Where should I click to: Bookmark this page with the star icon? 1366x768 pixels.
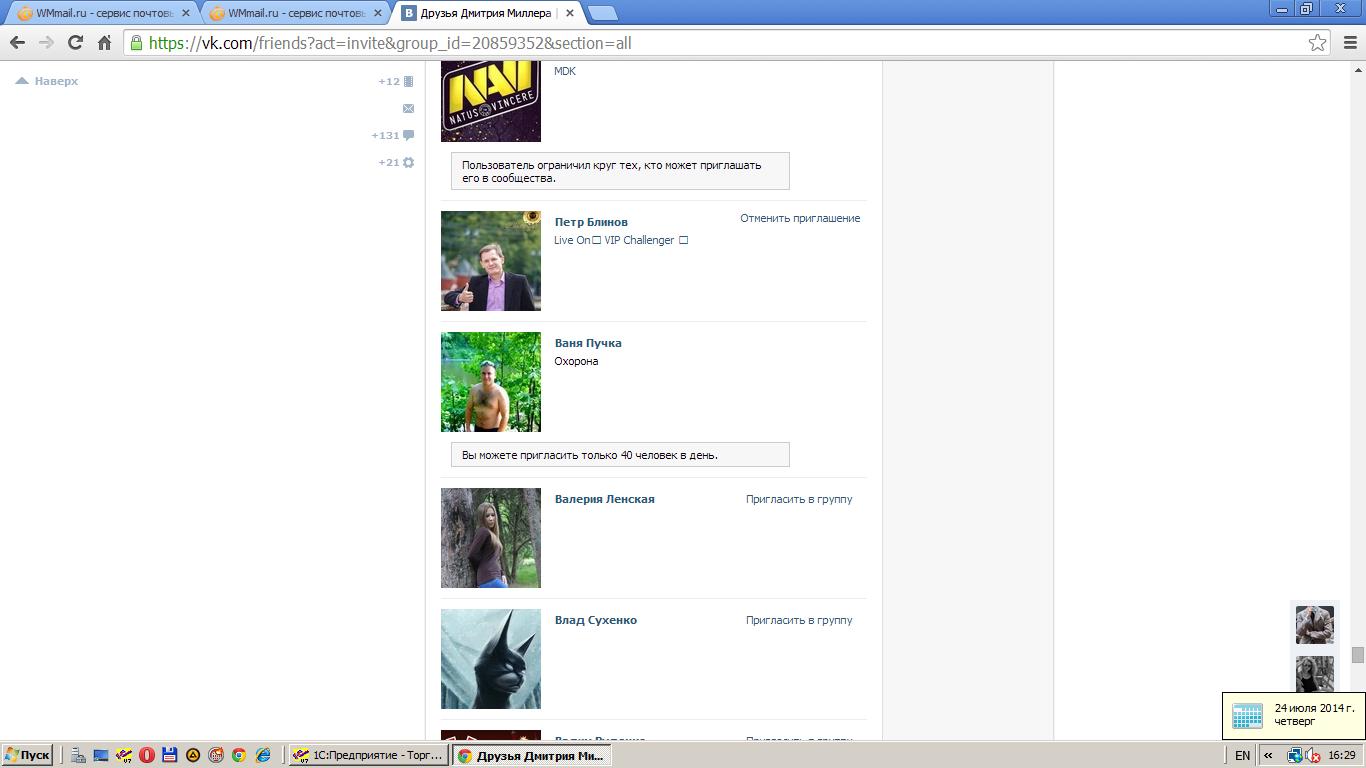[x=1317, y=43]
